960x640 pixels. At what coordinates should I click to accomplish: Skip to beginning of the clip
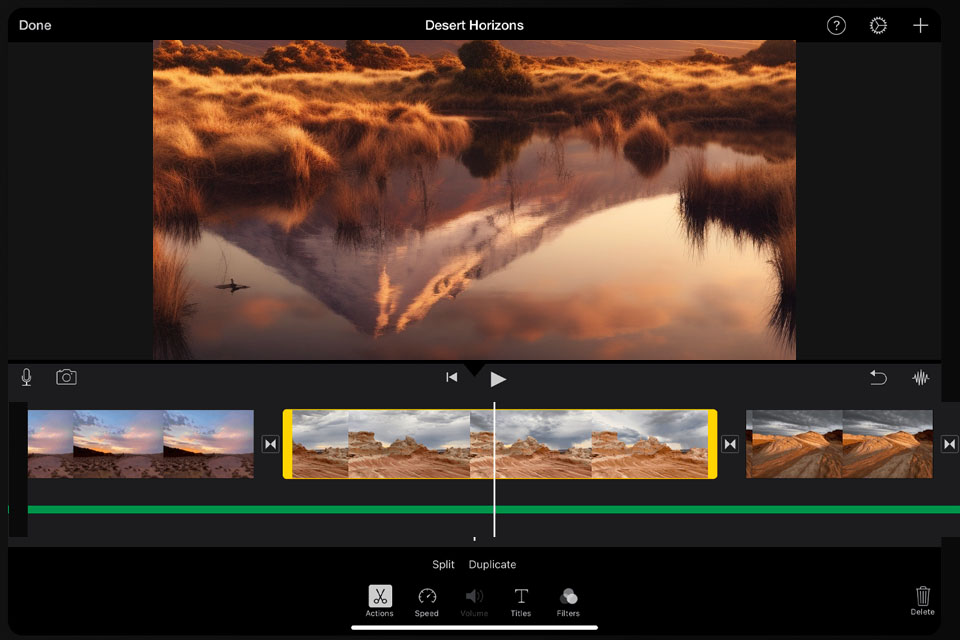click(452, 377)
